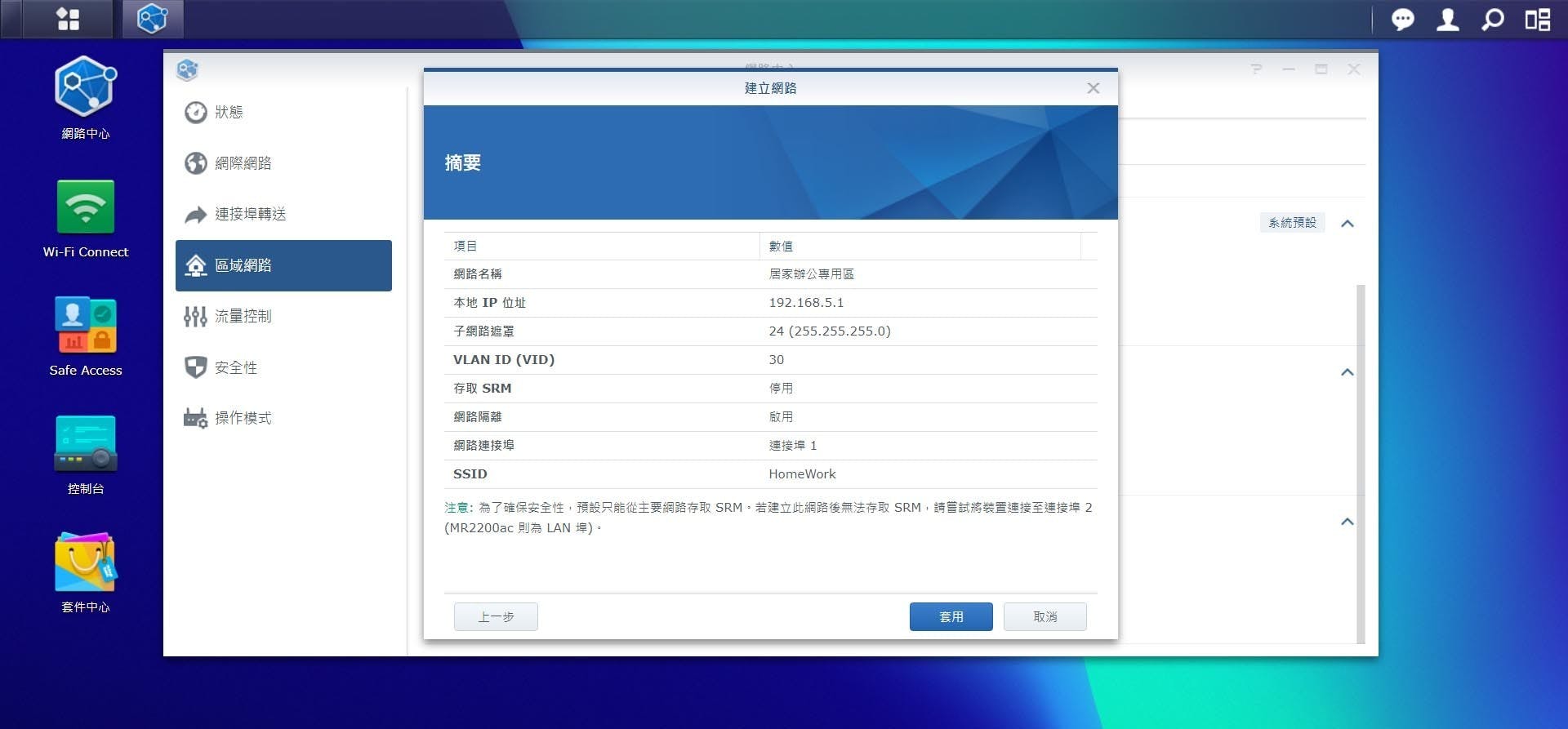Click 上一步 to go back
1568x729 pixels.
point(496,617)
